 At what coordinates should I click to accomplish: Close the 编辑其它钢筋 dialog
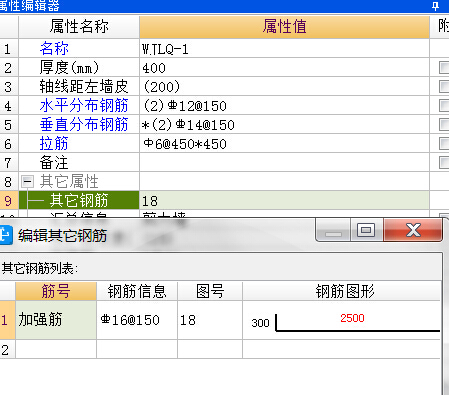pyautogui.click(x=413, y=230)
